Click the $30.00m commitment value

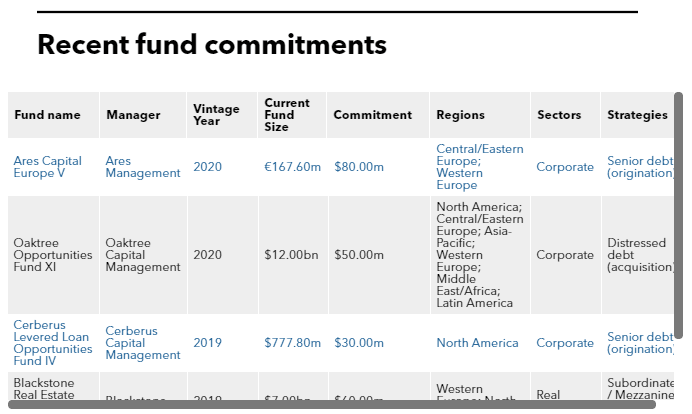[x=359, y=343]
